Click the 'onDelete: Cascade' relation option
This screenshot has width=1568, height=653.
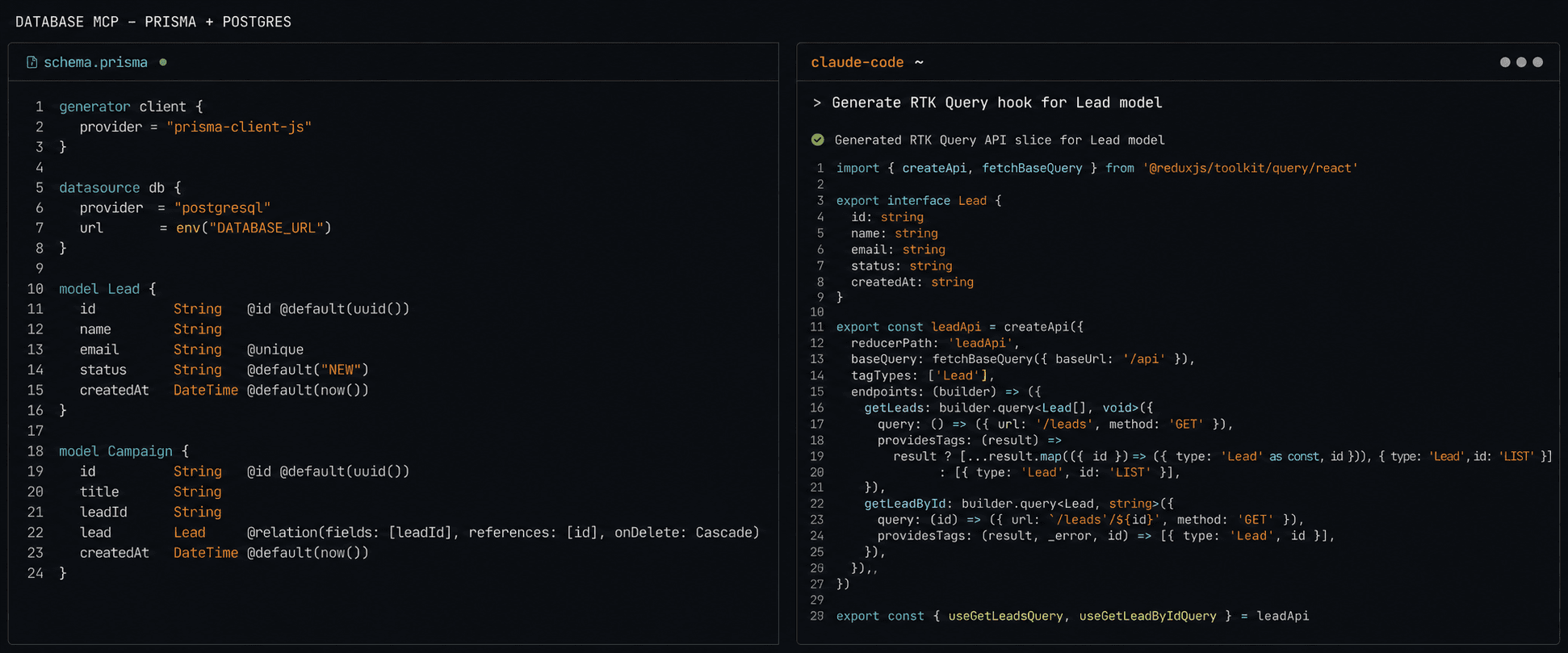(x=683, y=532)
